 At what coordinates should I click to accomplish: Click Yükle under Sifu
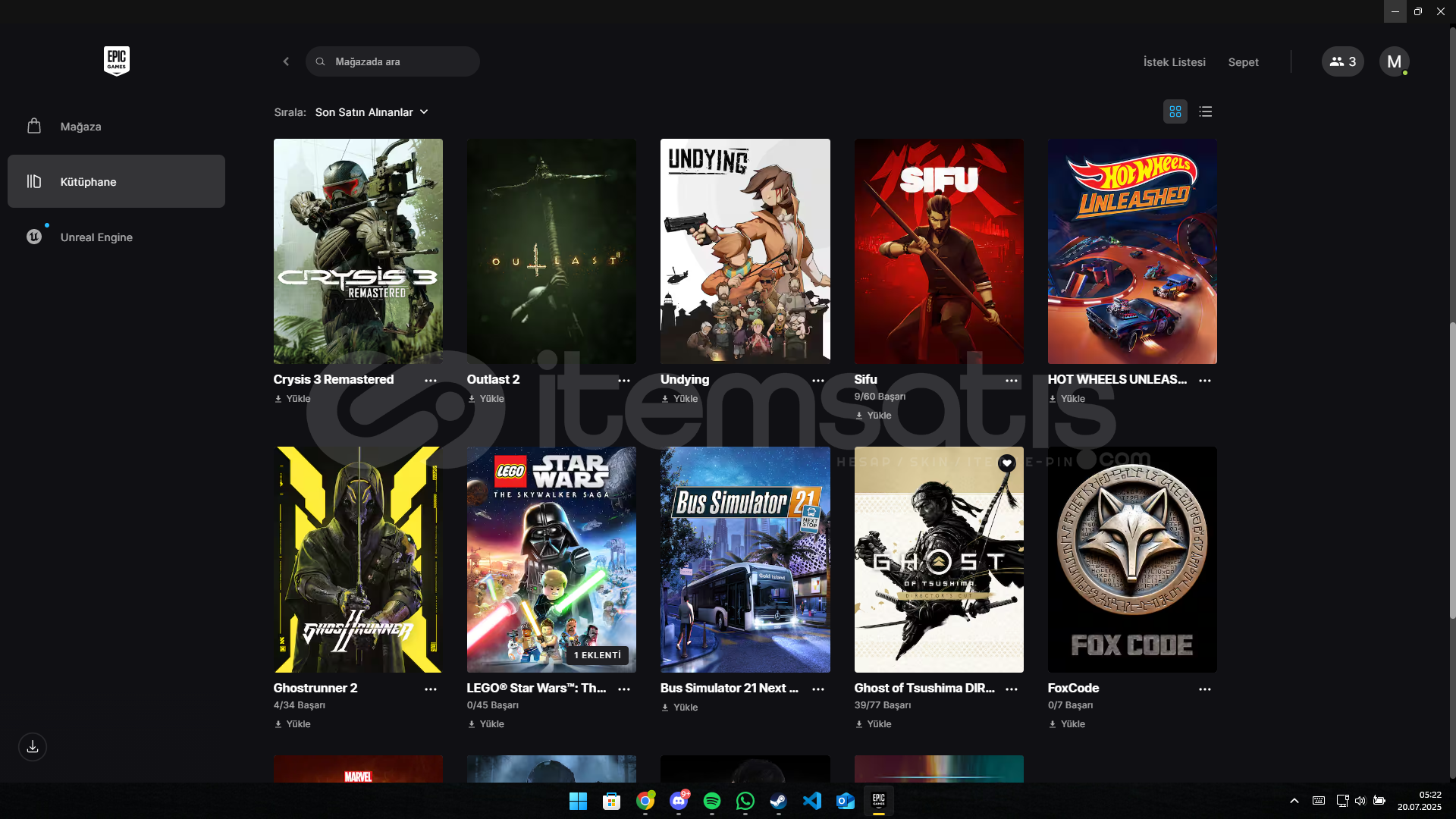(874, 416)
